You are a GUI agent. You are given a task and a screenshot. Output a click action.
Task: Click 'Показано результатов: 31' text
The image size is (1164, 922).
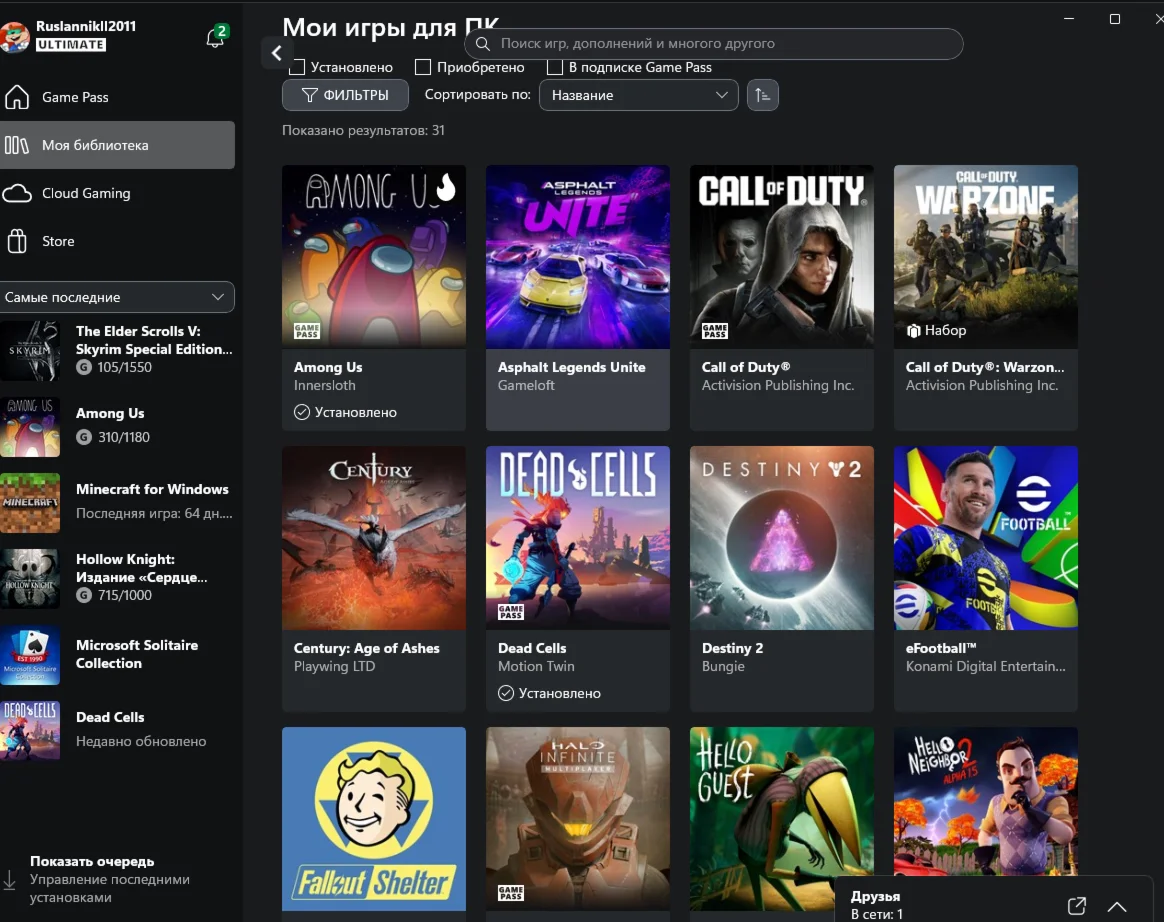click(x=363, y=131)
